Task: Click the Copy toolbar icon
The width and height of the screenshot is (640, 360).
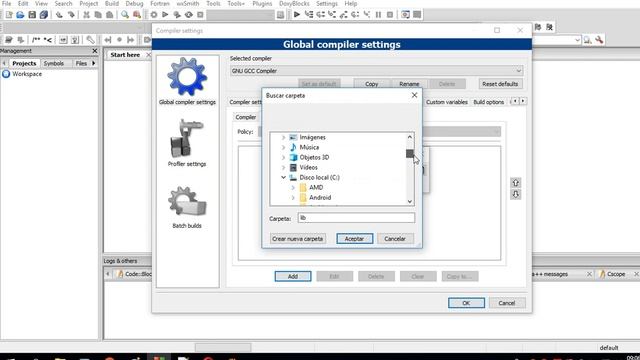Action: tap(98, 15)
